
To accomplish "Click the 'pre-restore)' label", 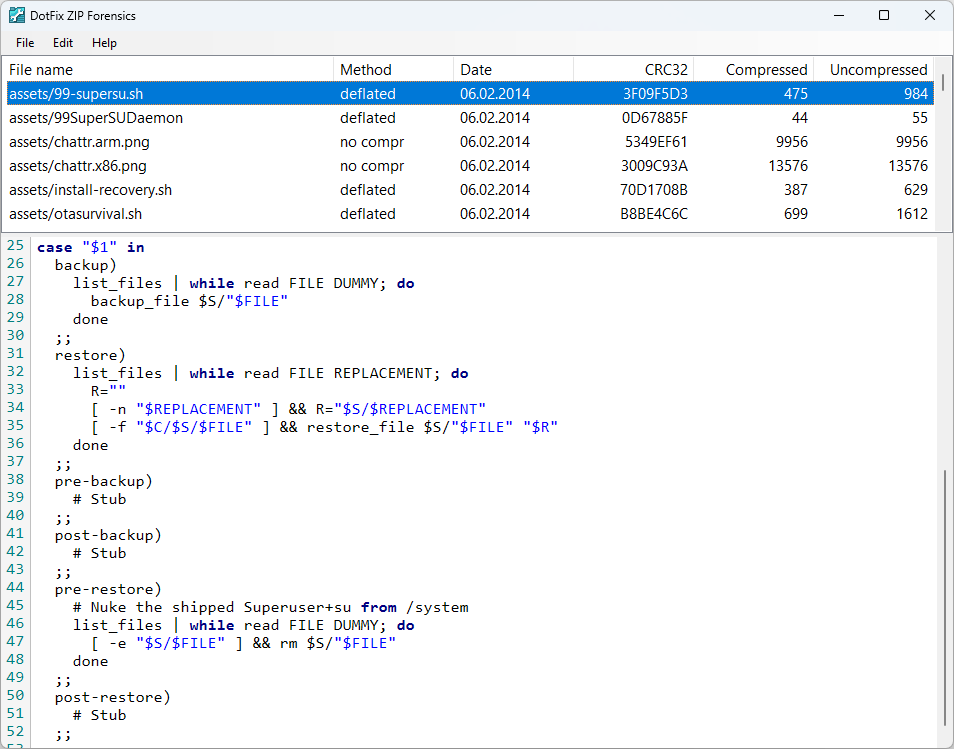I will tap(108, 590).
